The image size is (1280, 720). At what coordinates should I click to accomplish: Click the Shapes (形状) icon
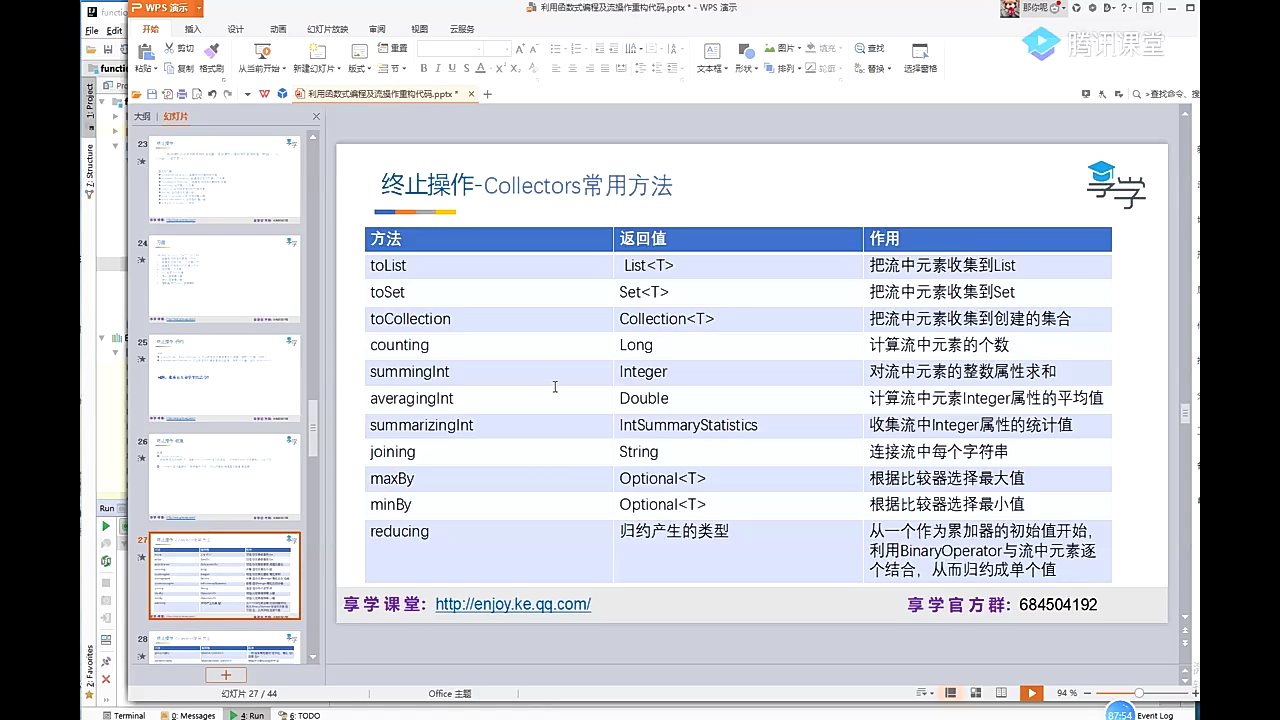coord(745,51)
